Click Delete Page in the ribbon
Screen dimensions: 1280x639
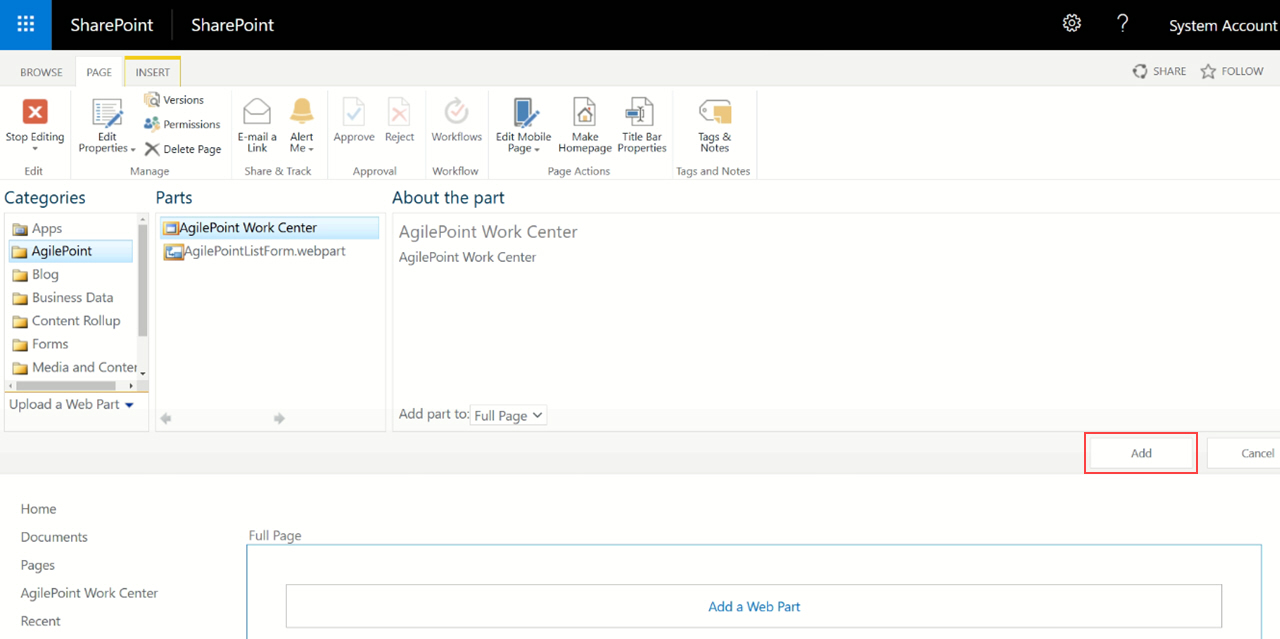click(x=183, y=149)
